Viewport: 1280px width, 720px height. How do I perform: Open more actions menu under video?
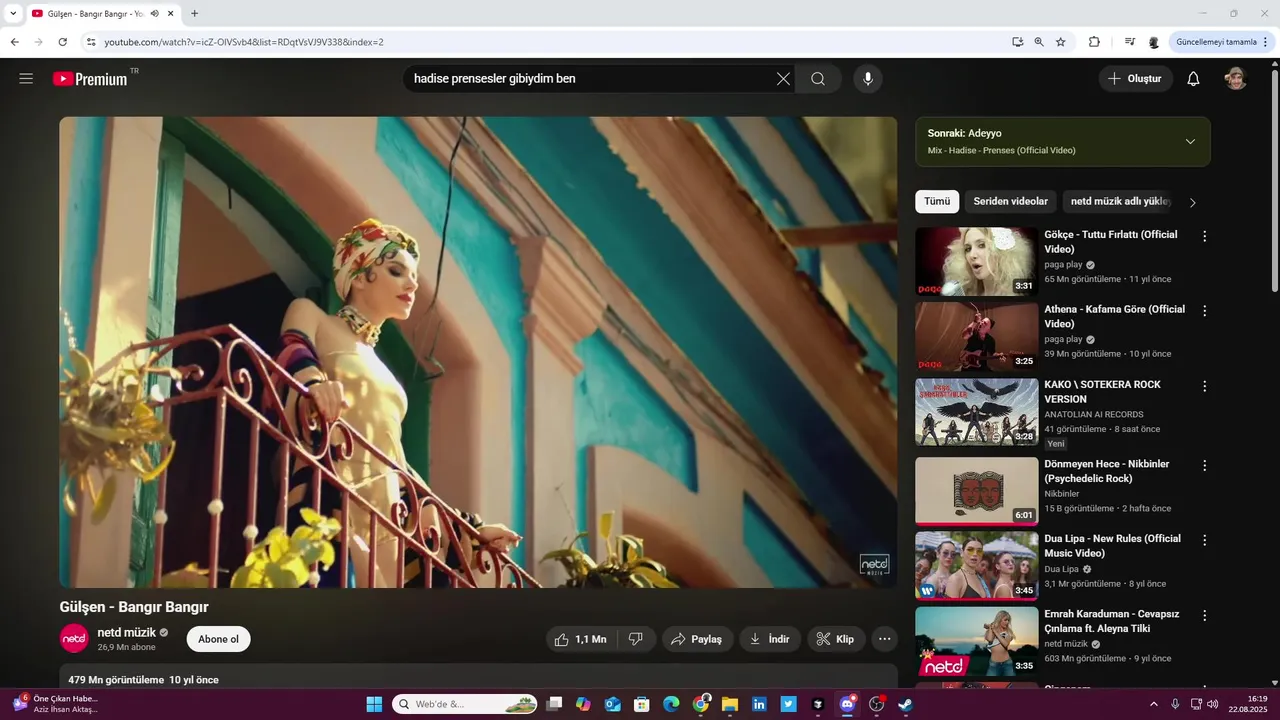tap(884, 639)
